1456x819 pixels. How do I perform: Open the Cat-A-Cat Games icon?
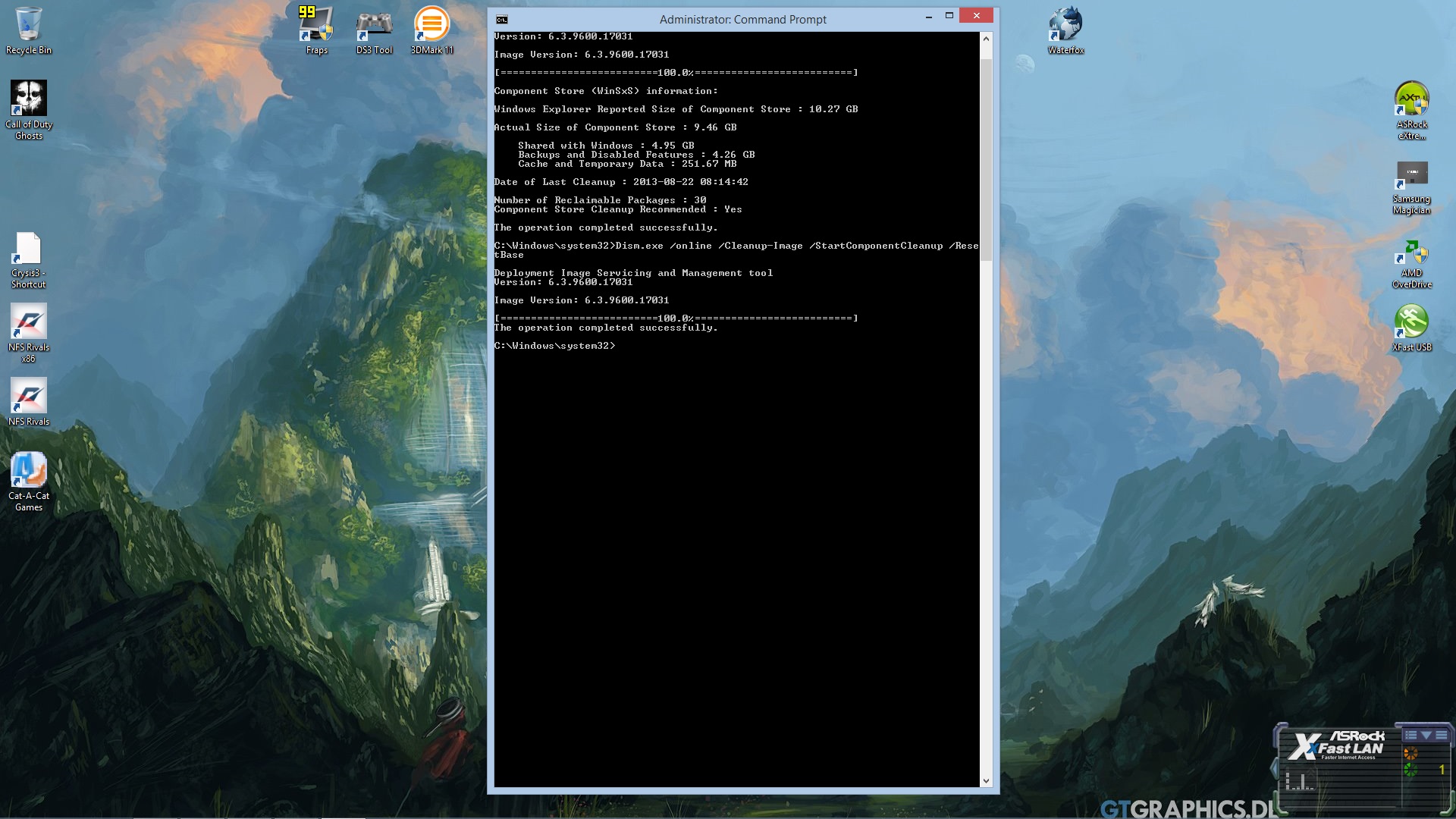point(28,472)
